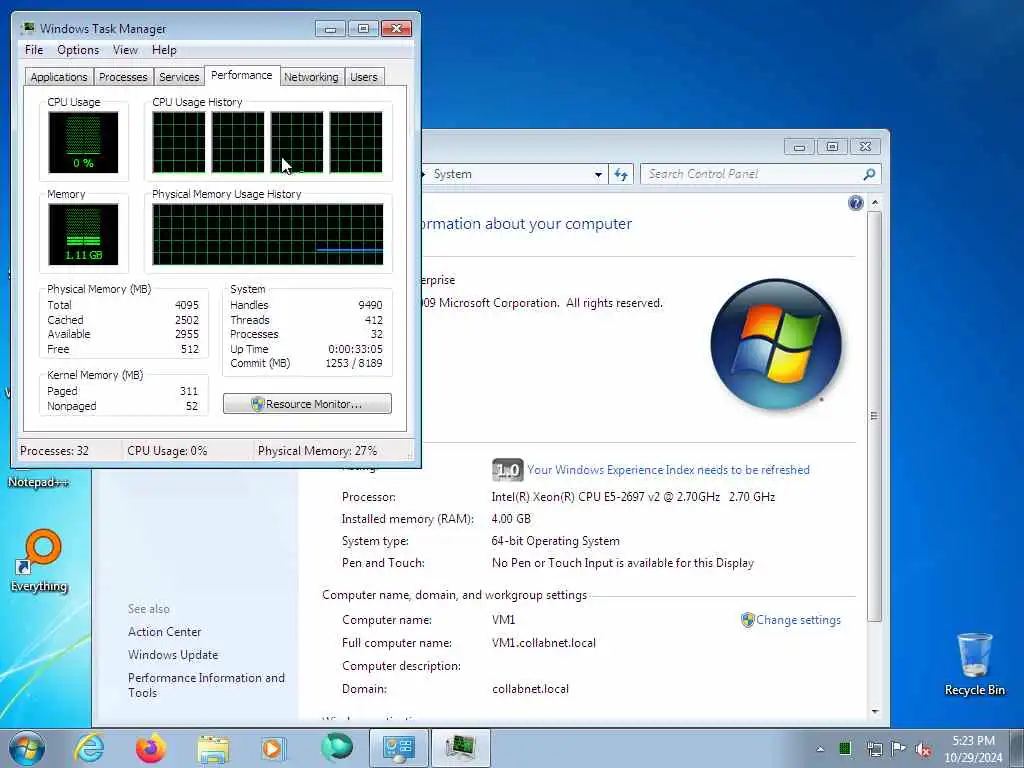
Task: Click the System window help icon
Action: 856,203
